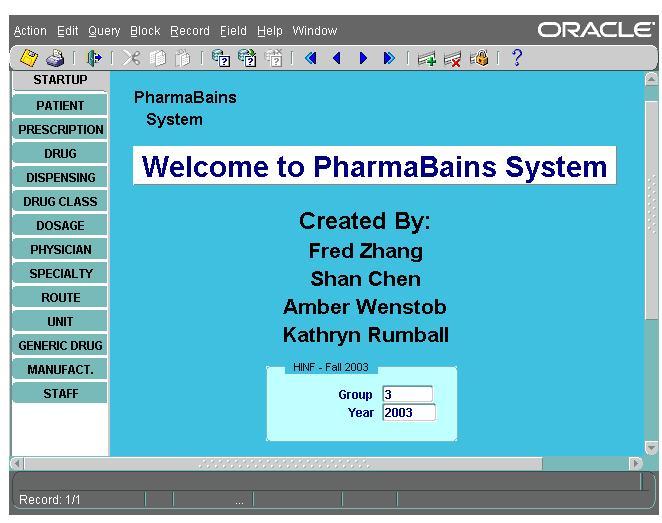Click the 'Welcome to PharmaBains System' banner
Viewport: 662px width, 523px height.
click(x=374, y=166)
